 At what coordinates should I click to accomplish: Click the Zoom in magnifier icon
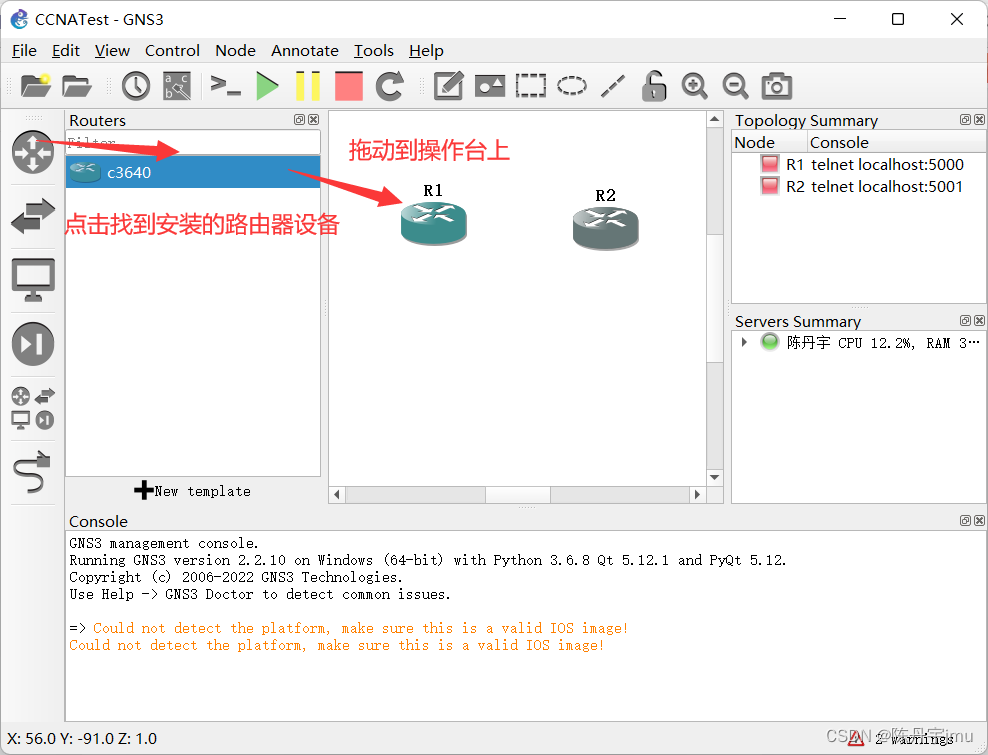pyautogui.click(x=694, y=86)
